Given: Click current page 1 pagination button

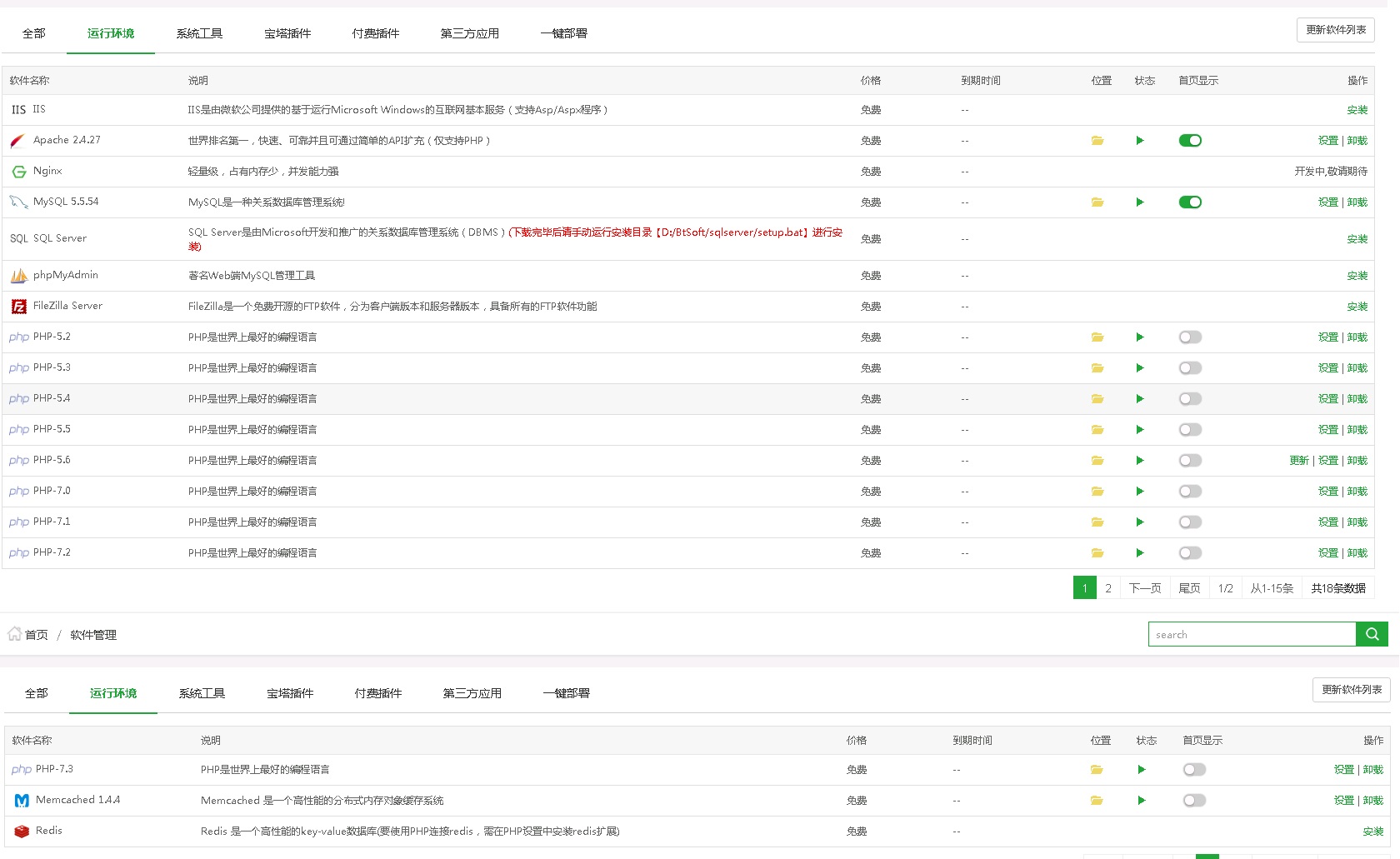Looking at the screenshot, I should click(x=1085, y=588).
